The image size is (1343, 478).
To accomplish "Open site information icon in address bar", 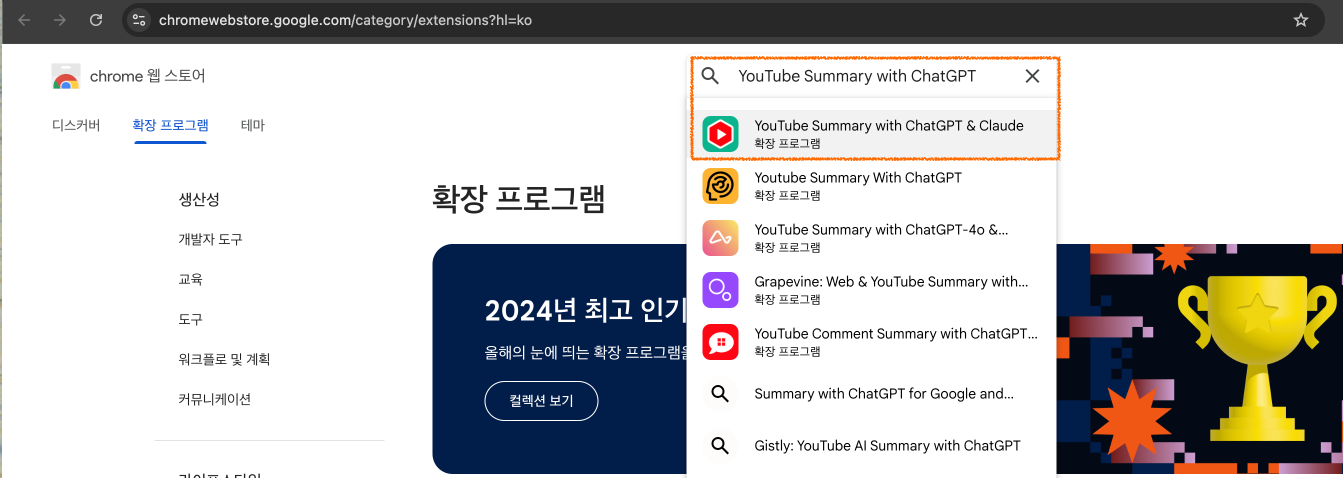I will click(x=139, y=20).
